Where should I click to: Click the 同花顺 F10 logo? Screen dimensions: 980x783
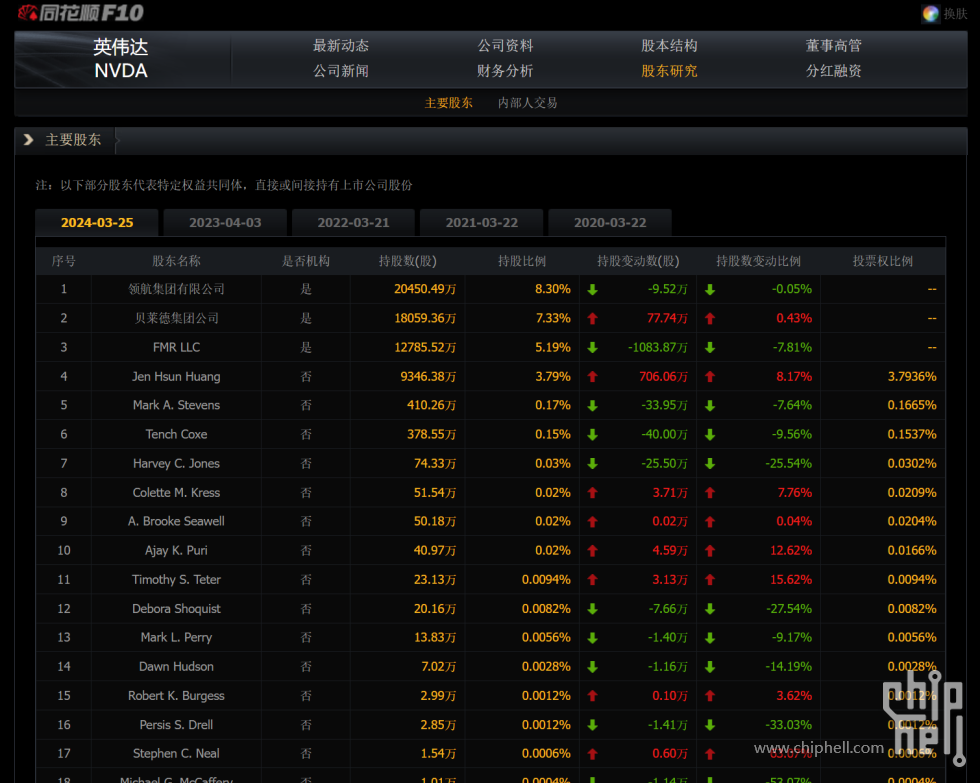pos(81,12)
